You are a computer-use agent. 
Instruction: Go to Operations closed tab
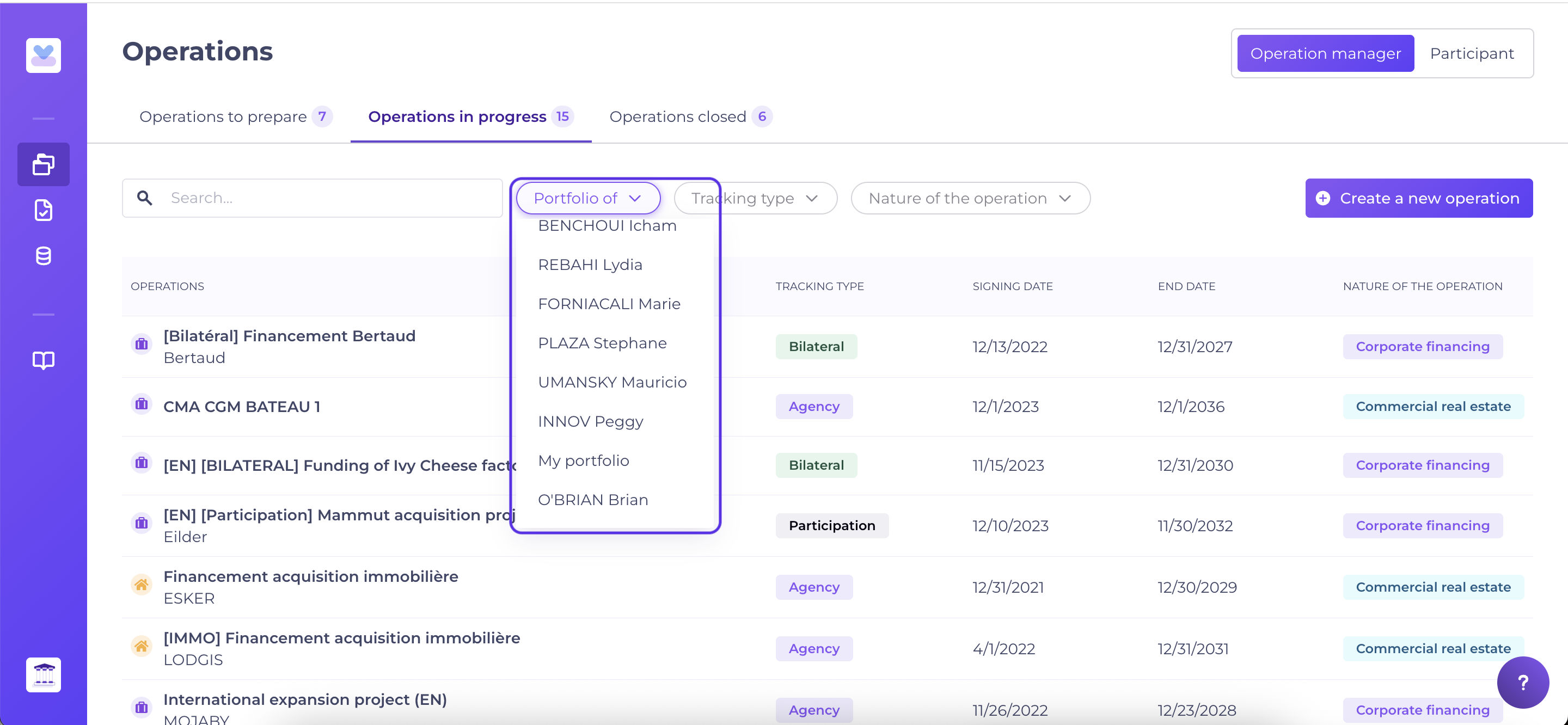(690, 116)
